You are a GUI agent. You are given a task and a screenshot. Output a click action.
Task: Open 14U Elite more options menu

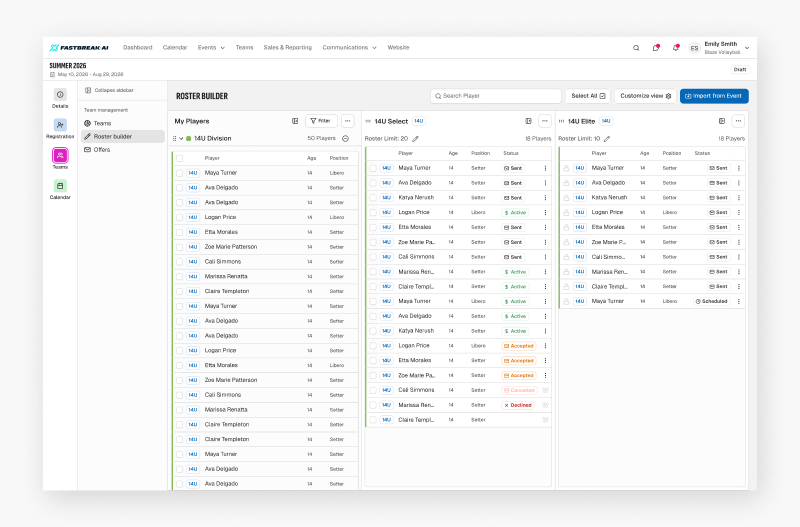click(738, 121)
